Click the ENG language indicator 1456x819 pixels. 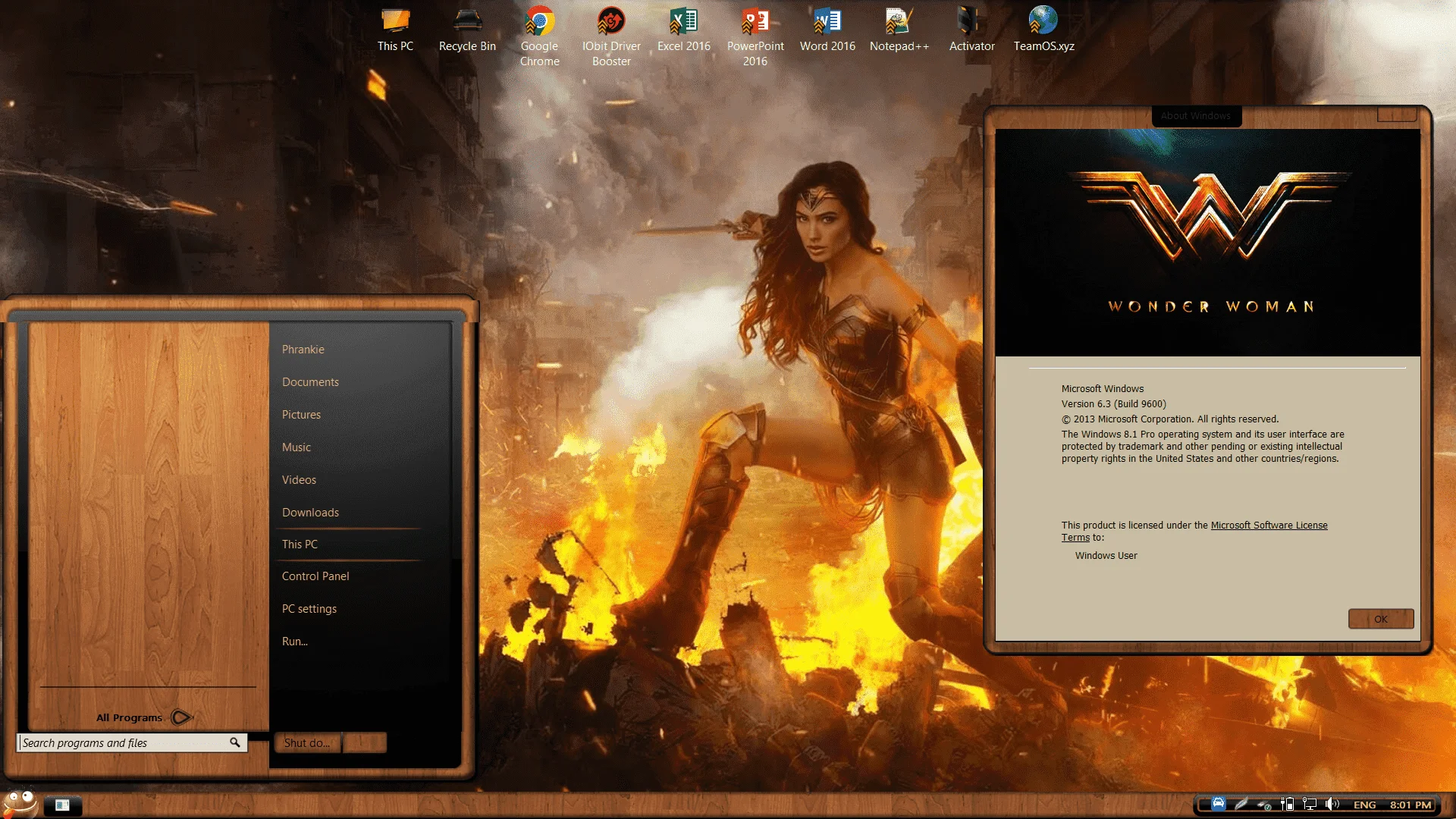1364,805
